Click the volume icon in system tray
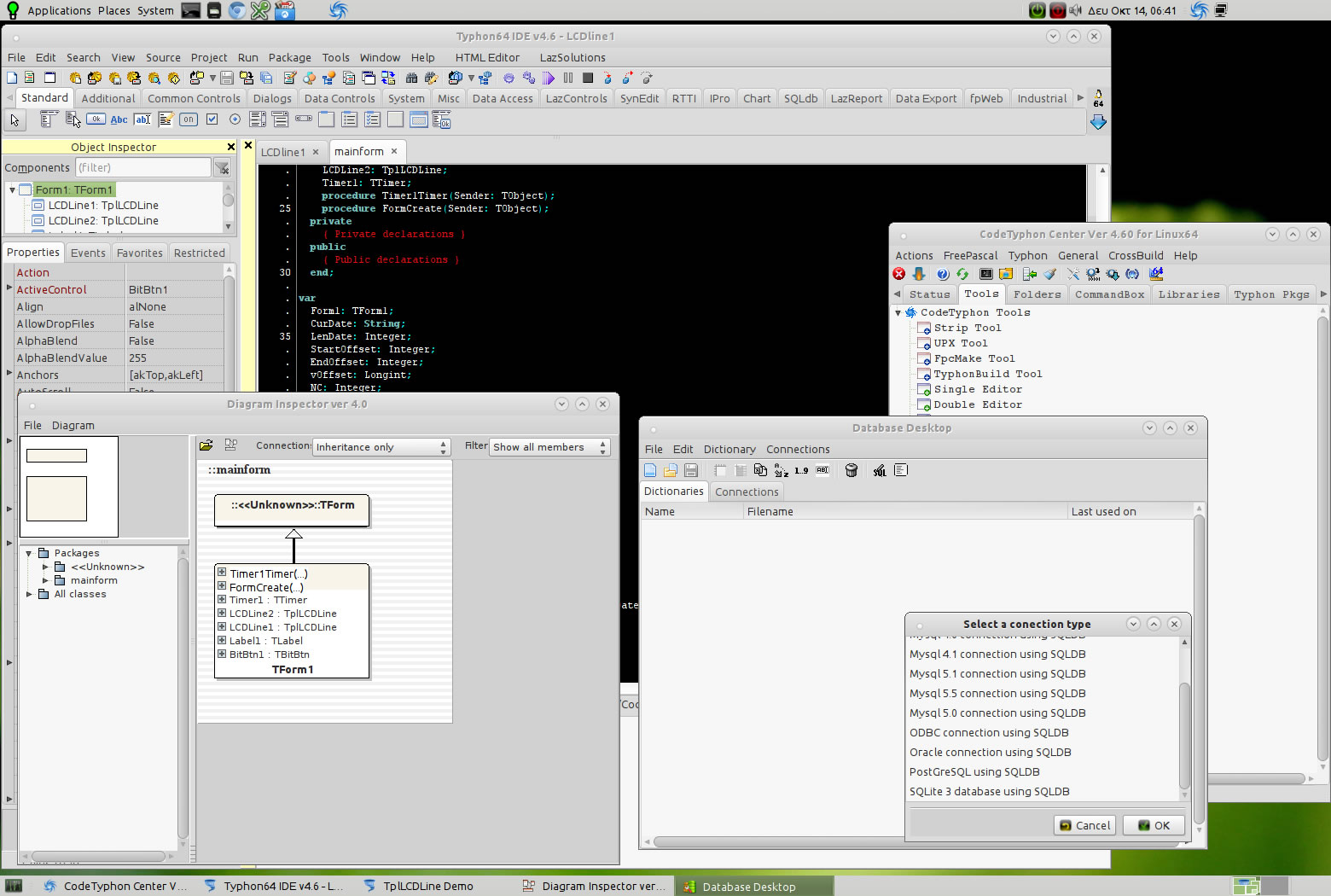This screenshot has width=1331, height=896. point(1076,10)
